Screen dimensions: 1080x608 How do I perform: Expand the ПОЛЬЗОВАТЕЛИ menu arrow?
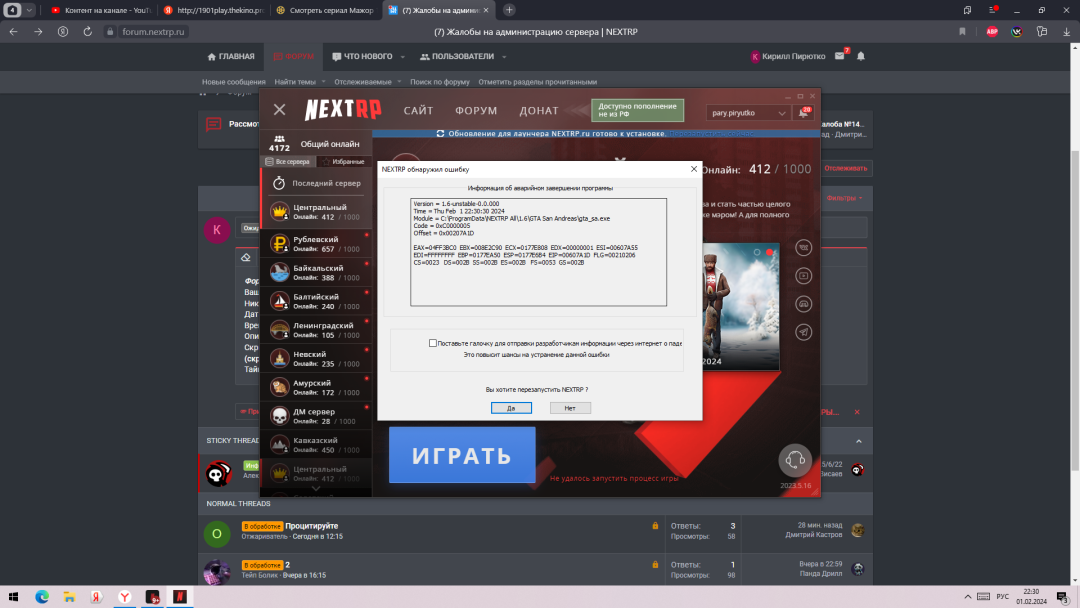point(504,57)
